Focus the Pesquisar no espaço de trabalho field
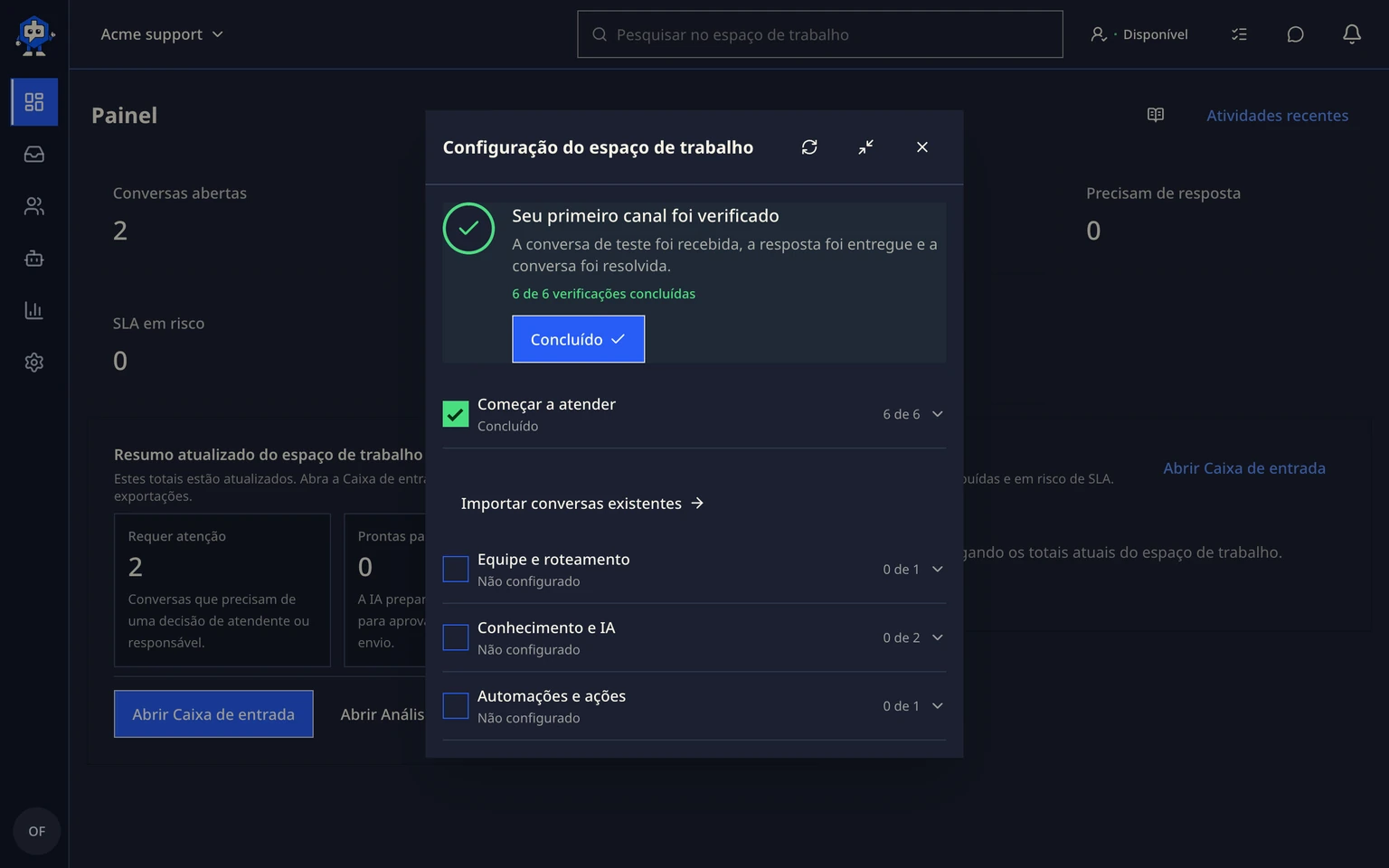 [x=820, y=34]
